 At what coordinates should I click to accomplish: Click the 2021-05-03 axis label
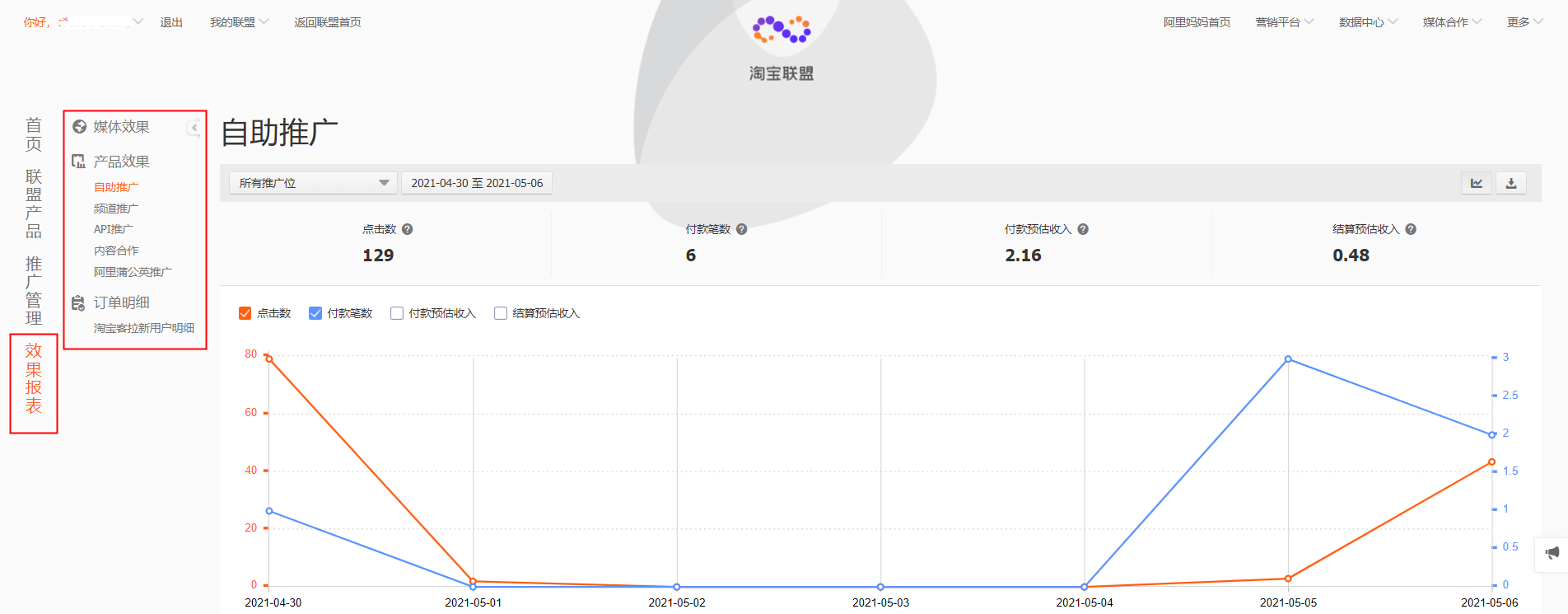coord(880,602)
